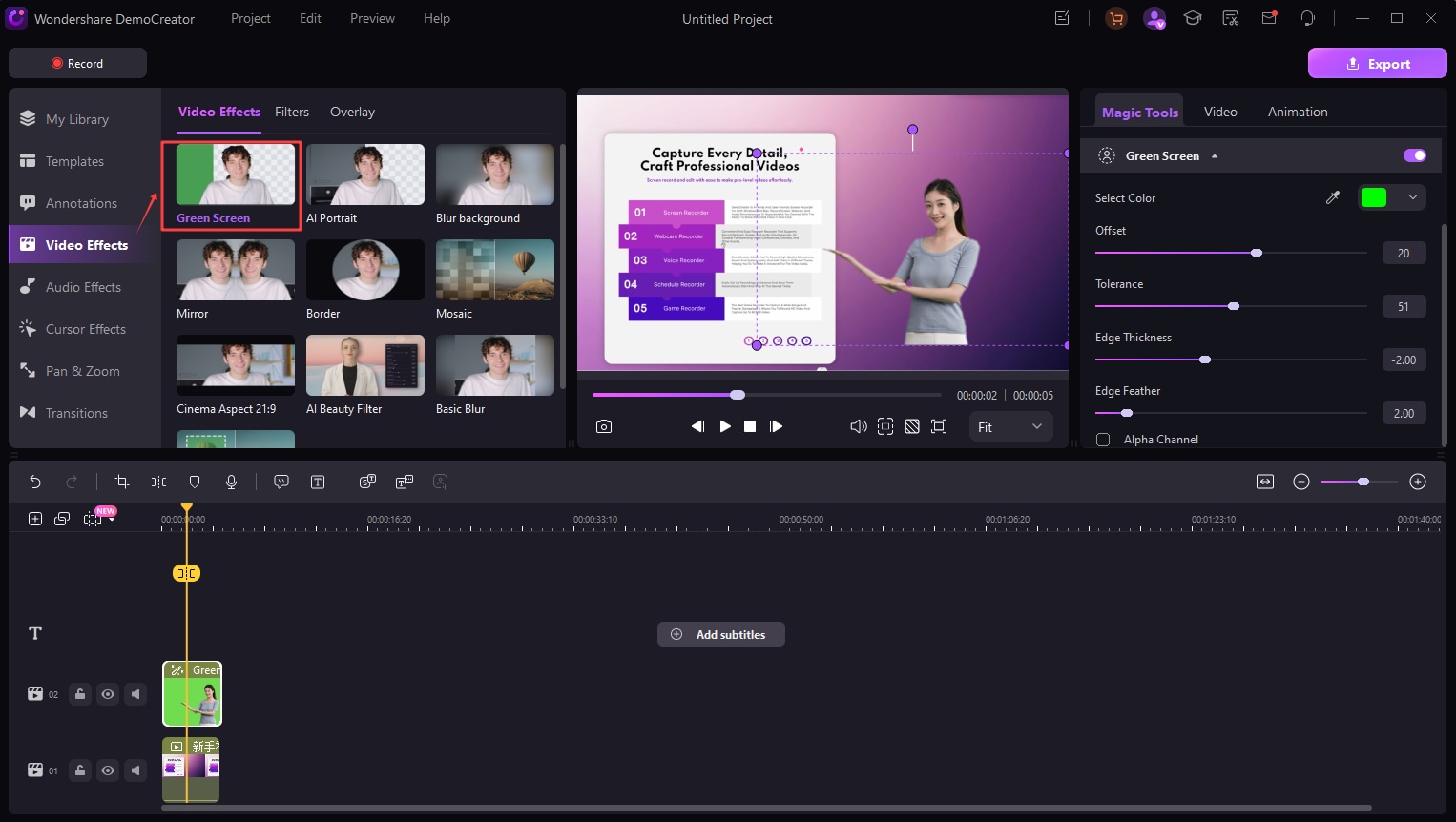This screenshot has height=822, width=1456.
Task: Click Add subtitles button
Action: 721,634
